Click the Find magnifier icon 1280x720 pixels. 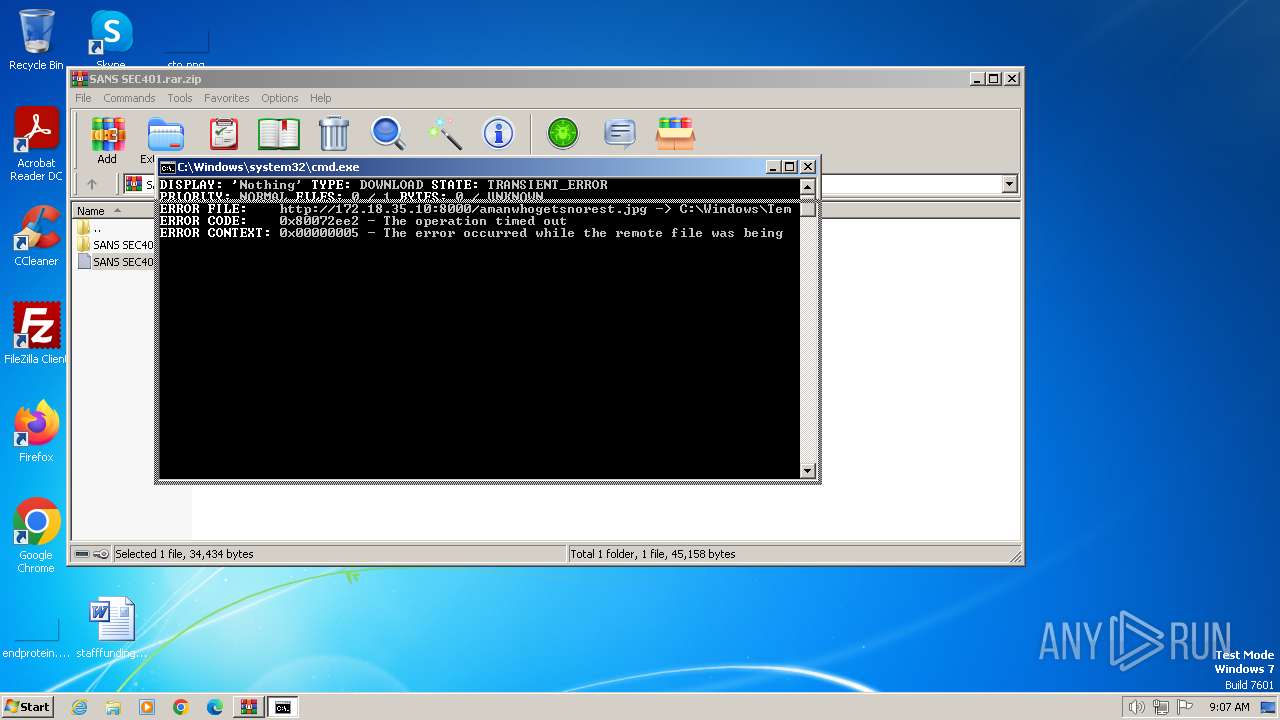(388, 133)
